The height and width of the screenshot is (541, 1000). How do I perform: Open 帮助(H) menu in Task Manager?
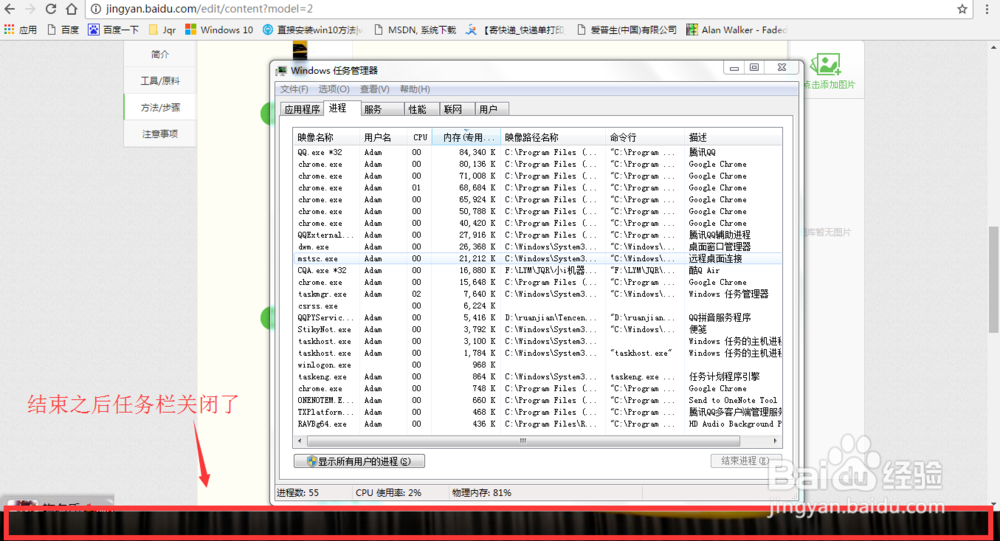click(x=415, y=89)
